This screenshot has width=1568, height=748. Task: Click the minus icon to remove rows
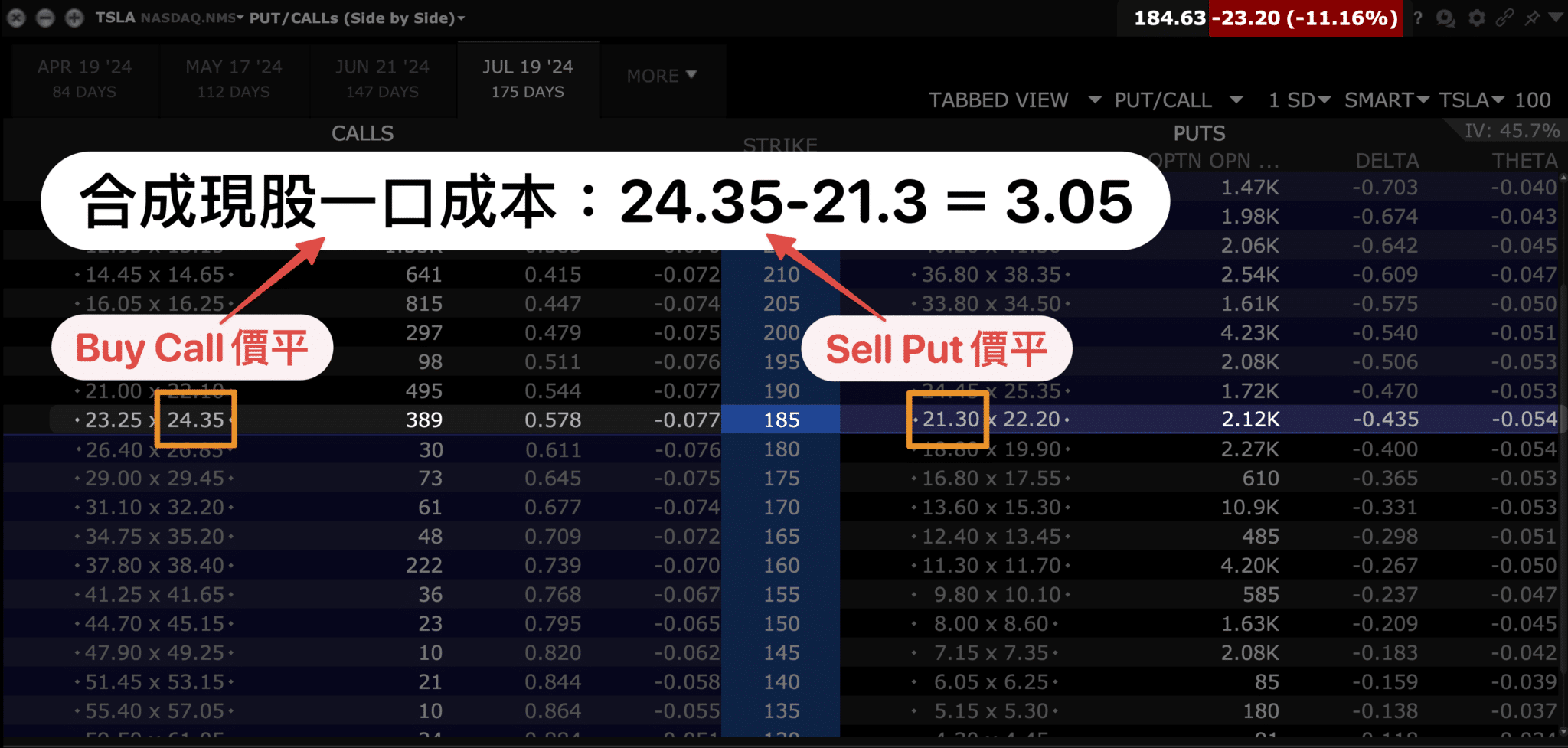click(x=45, y=18)
